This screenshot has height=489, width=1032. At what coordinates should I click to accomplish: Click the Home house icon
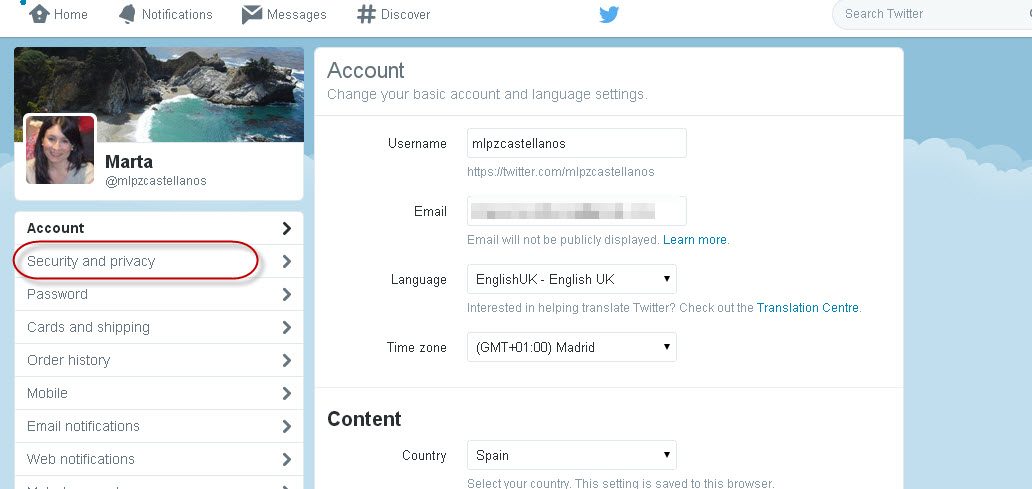(39, 14)
